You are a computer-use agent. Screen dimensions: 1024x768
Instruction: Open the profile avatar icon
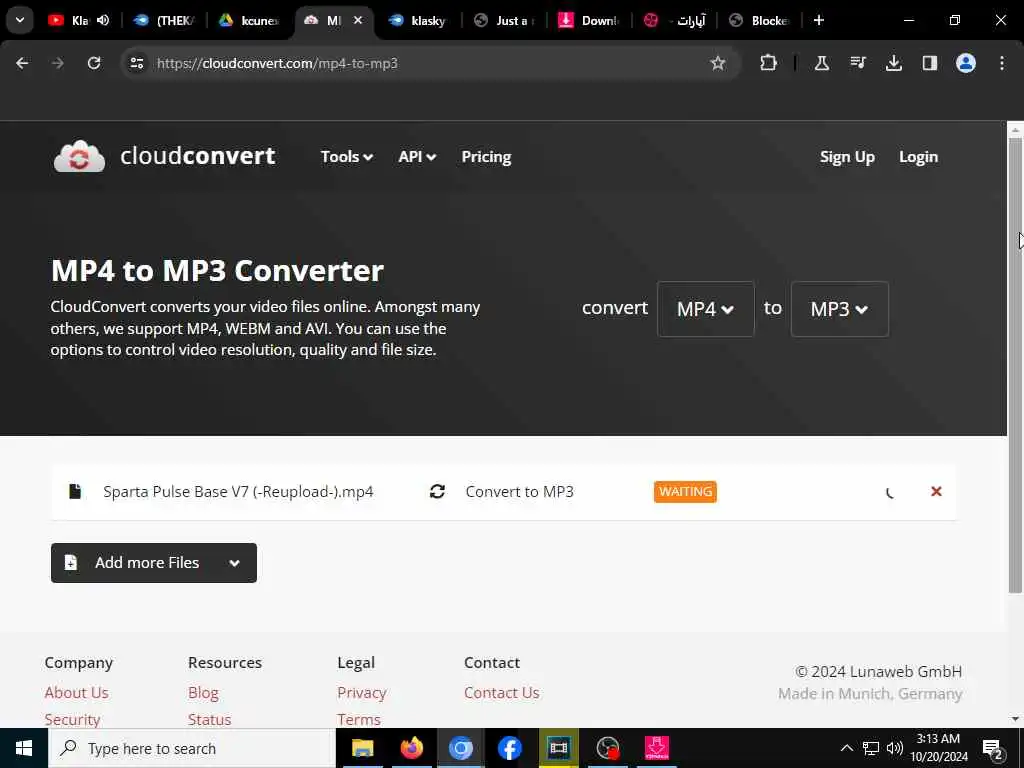coord(966,63)
